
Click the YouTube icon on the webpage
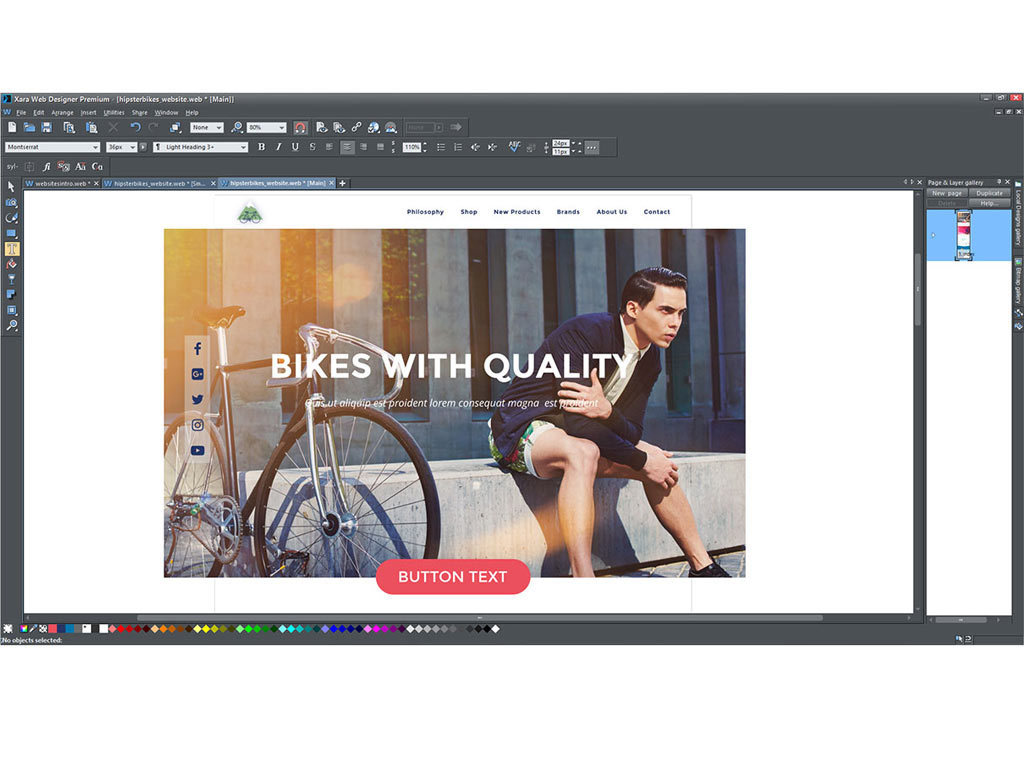pos(197,451)
